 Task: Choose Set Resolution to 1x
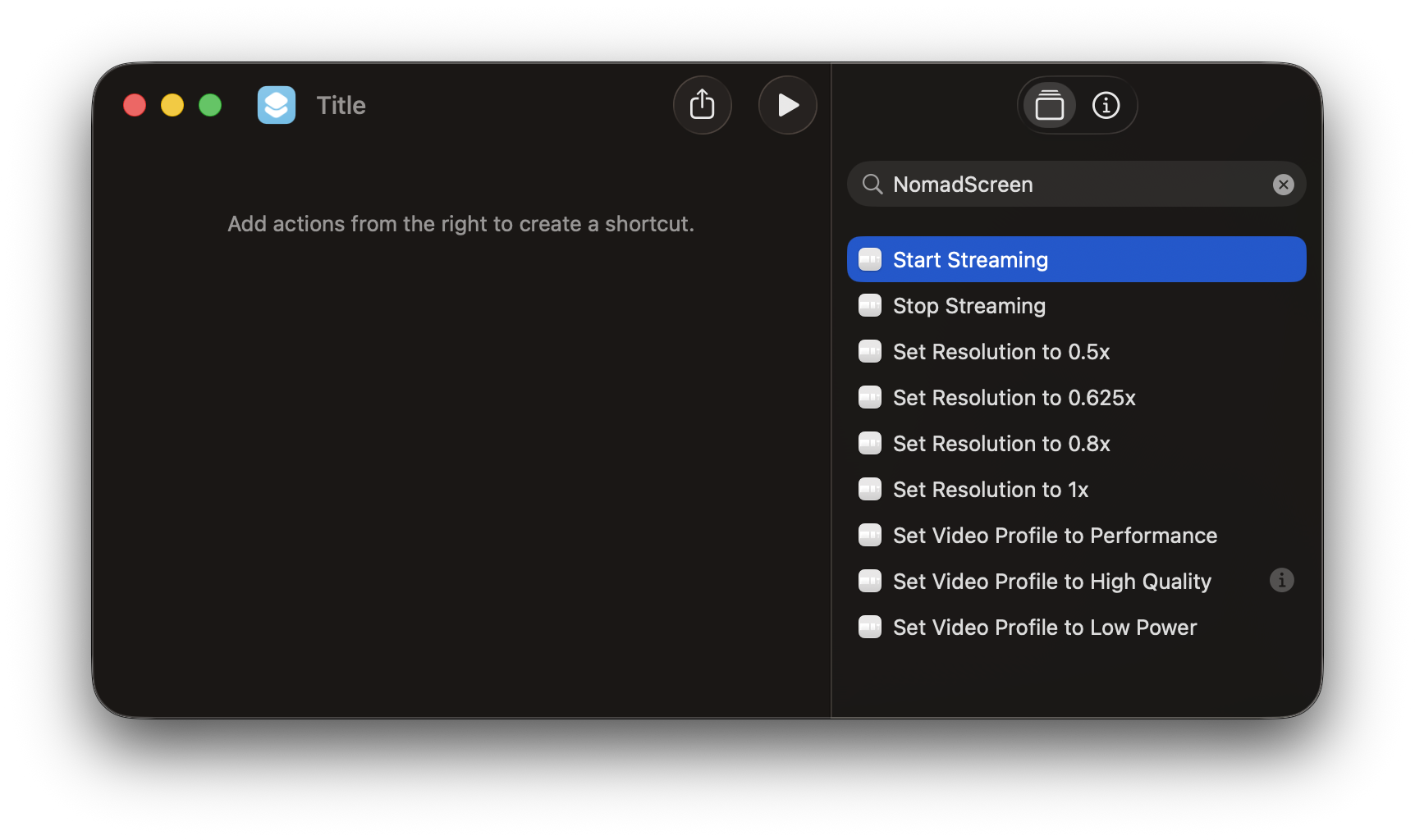point(1076,489)
